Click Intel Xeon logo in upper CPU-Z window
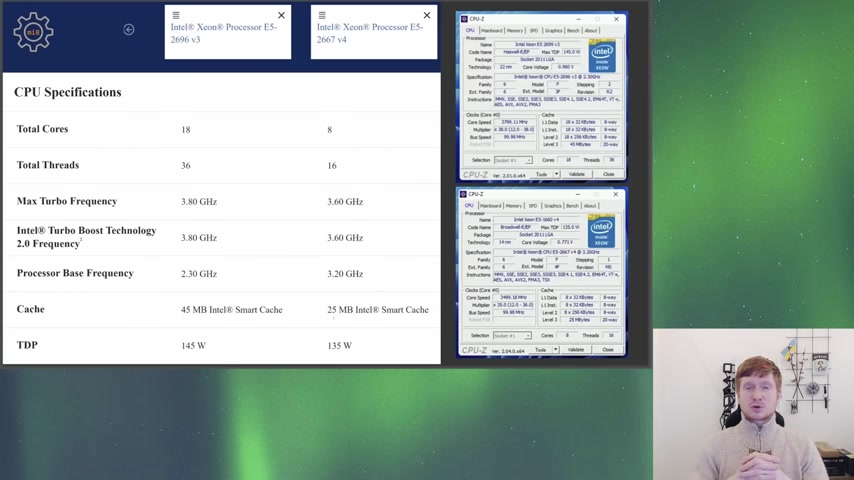Image resolution: width=854 pixels, height=480 pixels. 602,56
